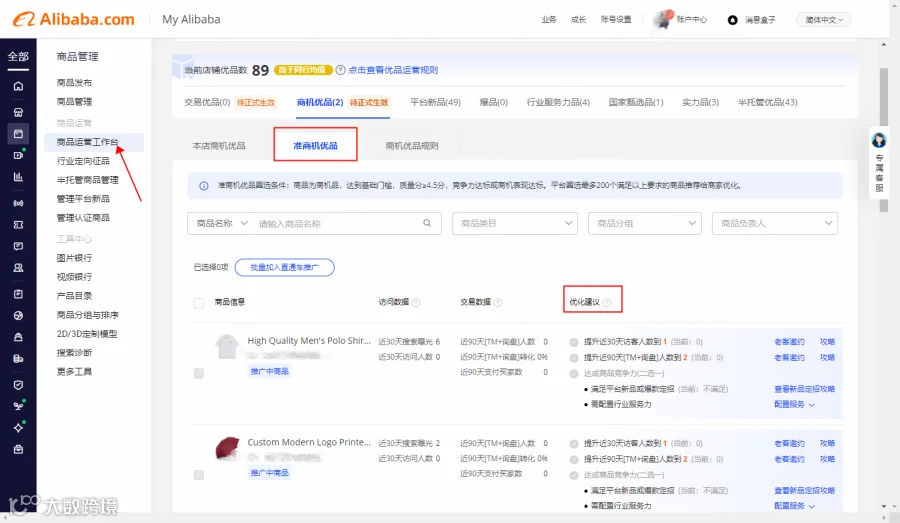Expand the 商品分组 dropdown

645,223
